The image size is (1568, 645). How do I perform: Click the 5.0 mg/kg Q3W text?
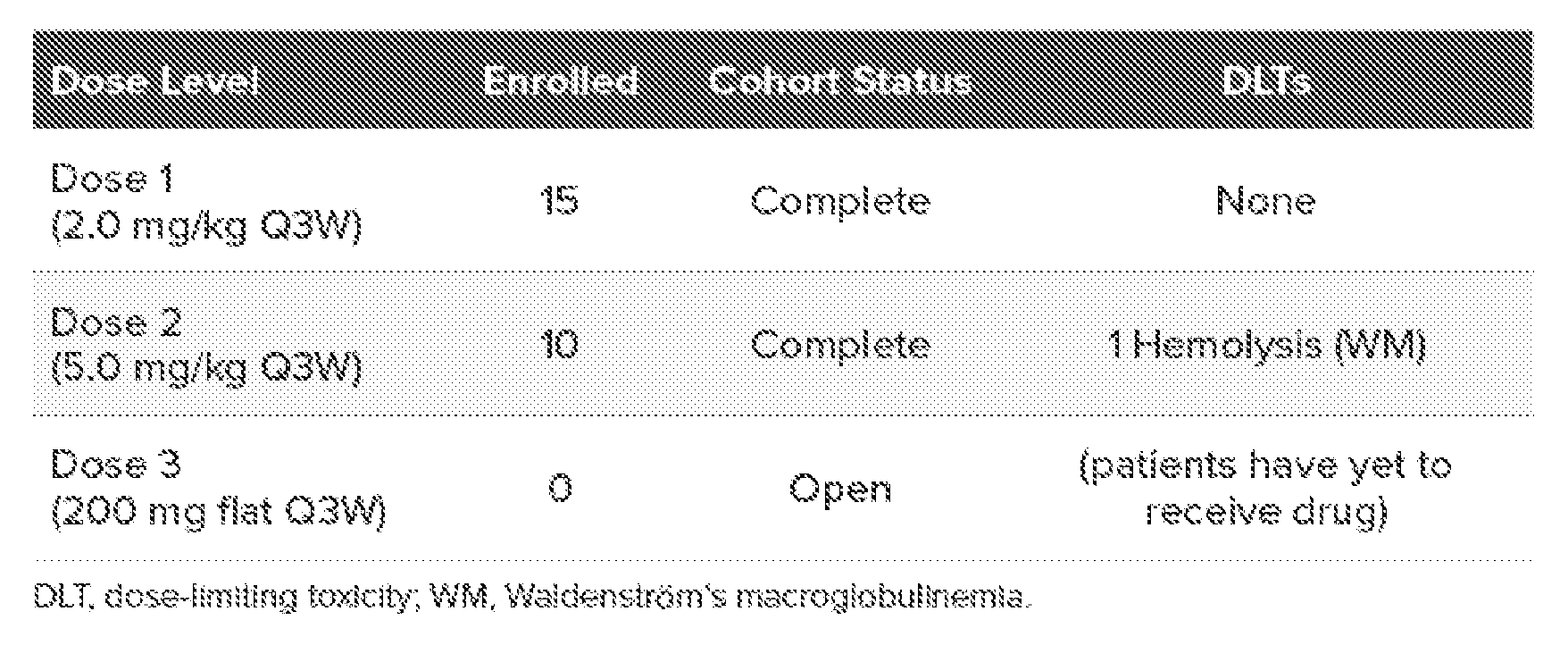206,368
